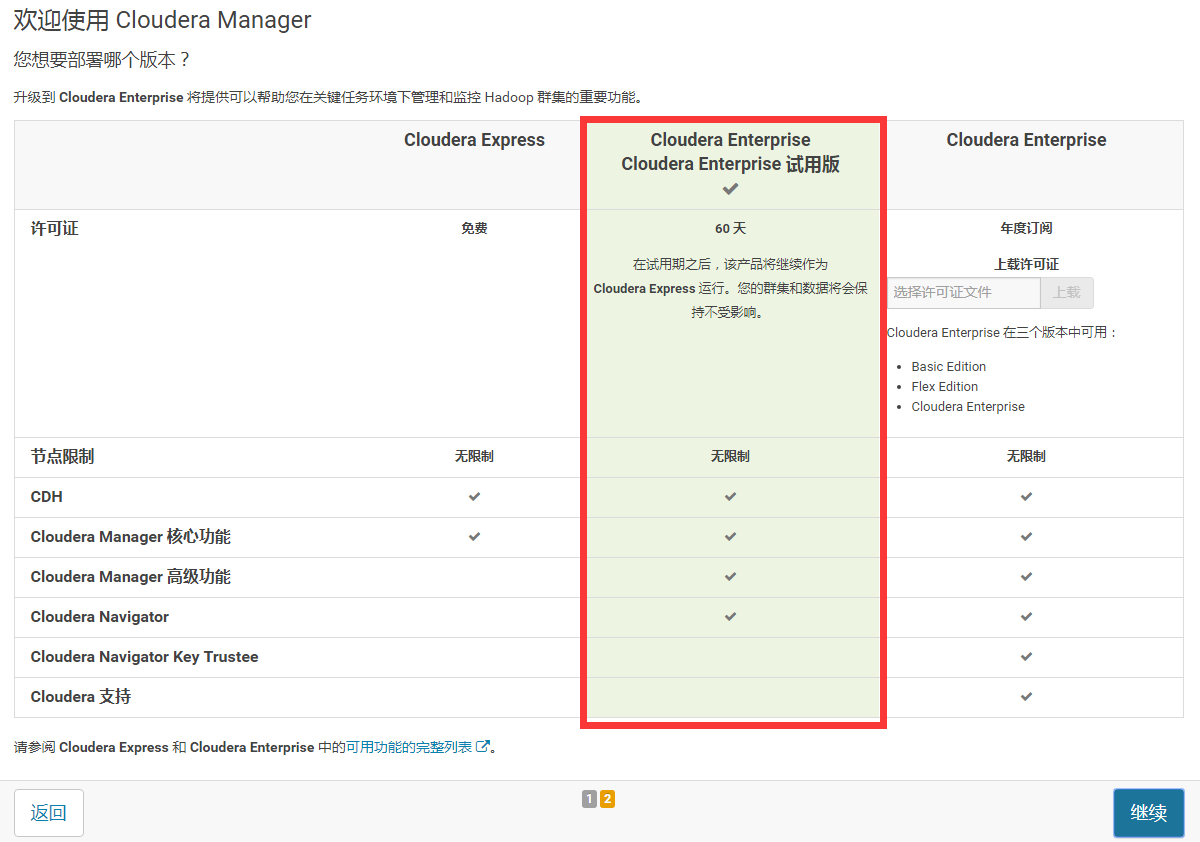Click Cloudera Navigator checkmark in subscribed Enterprise column

[x=1026, y=617]
